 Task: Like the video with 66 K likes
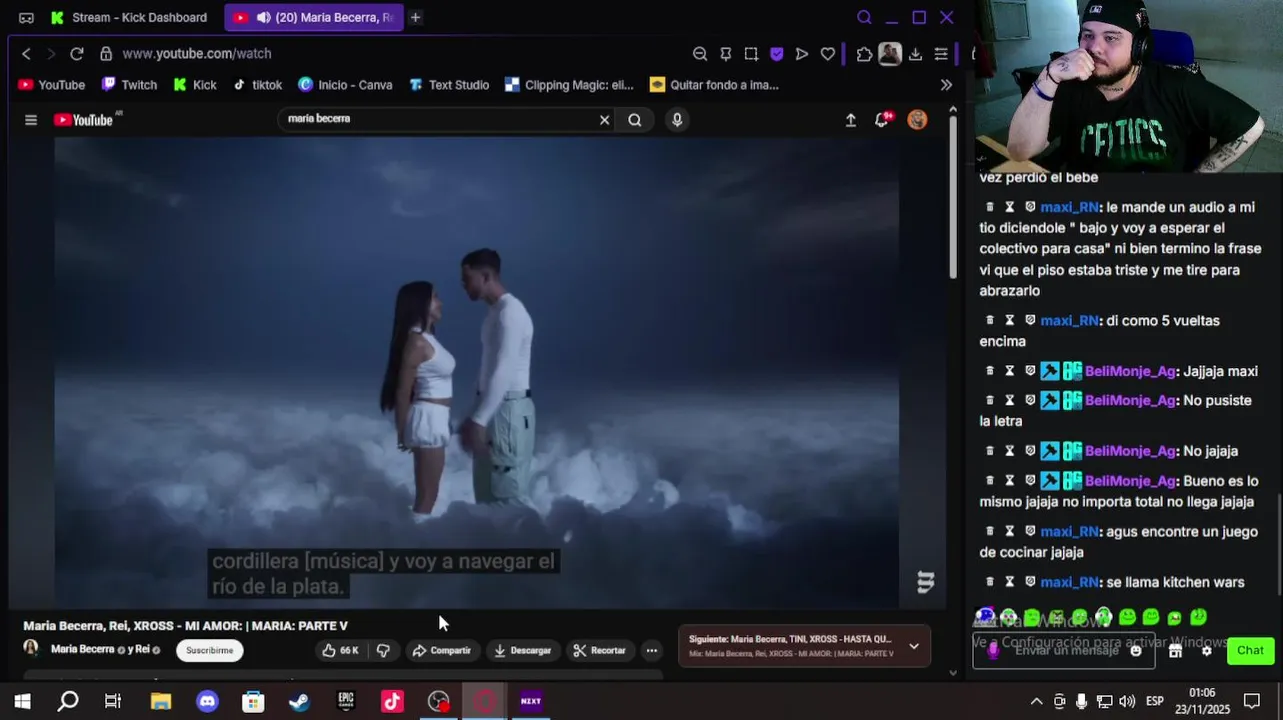click(x=340, y=650)
